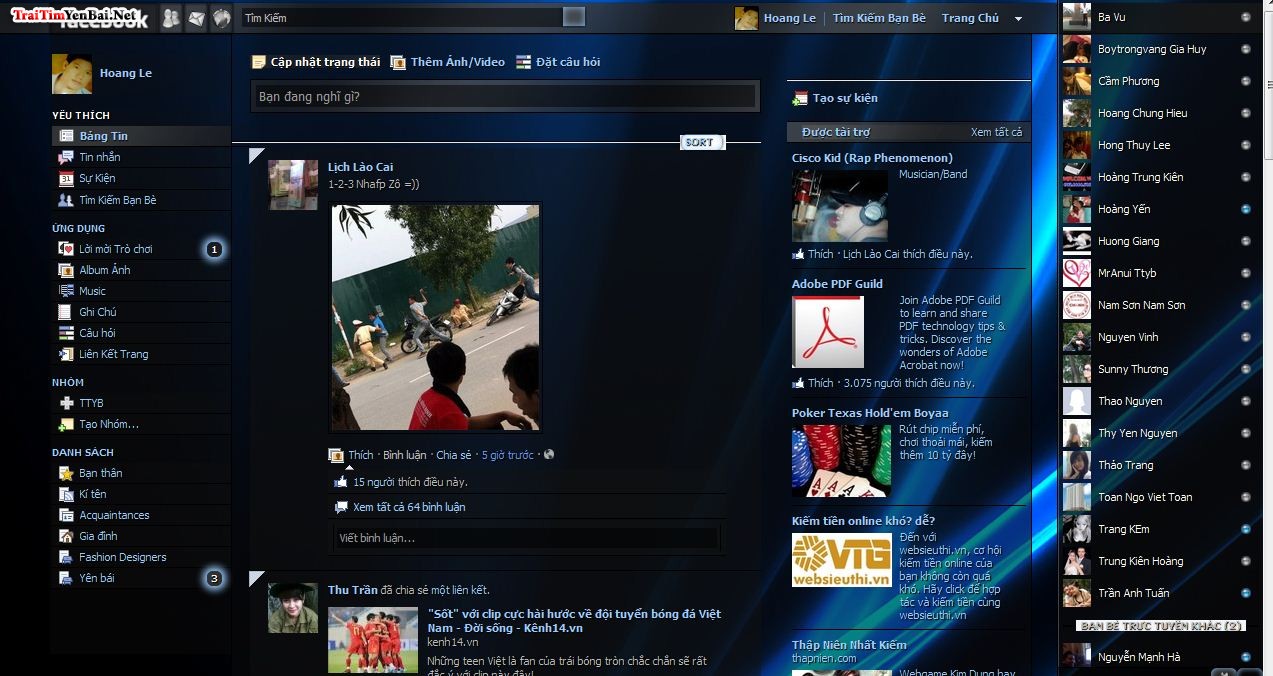
Task: Open the Adobe PDF Guild ad thumbnail
Action: (828, 332)
